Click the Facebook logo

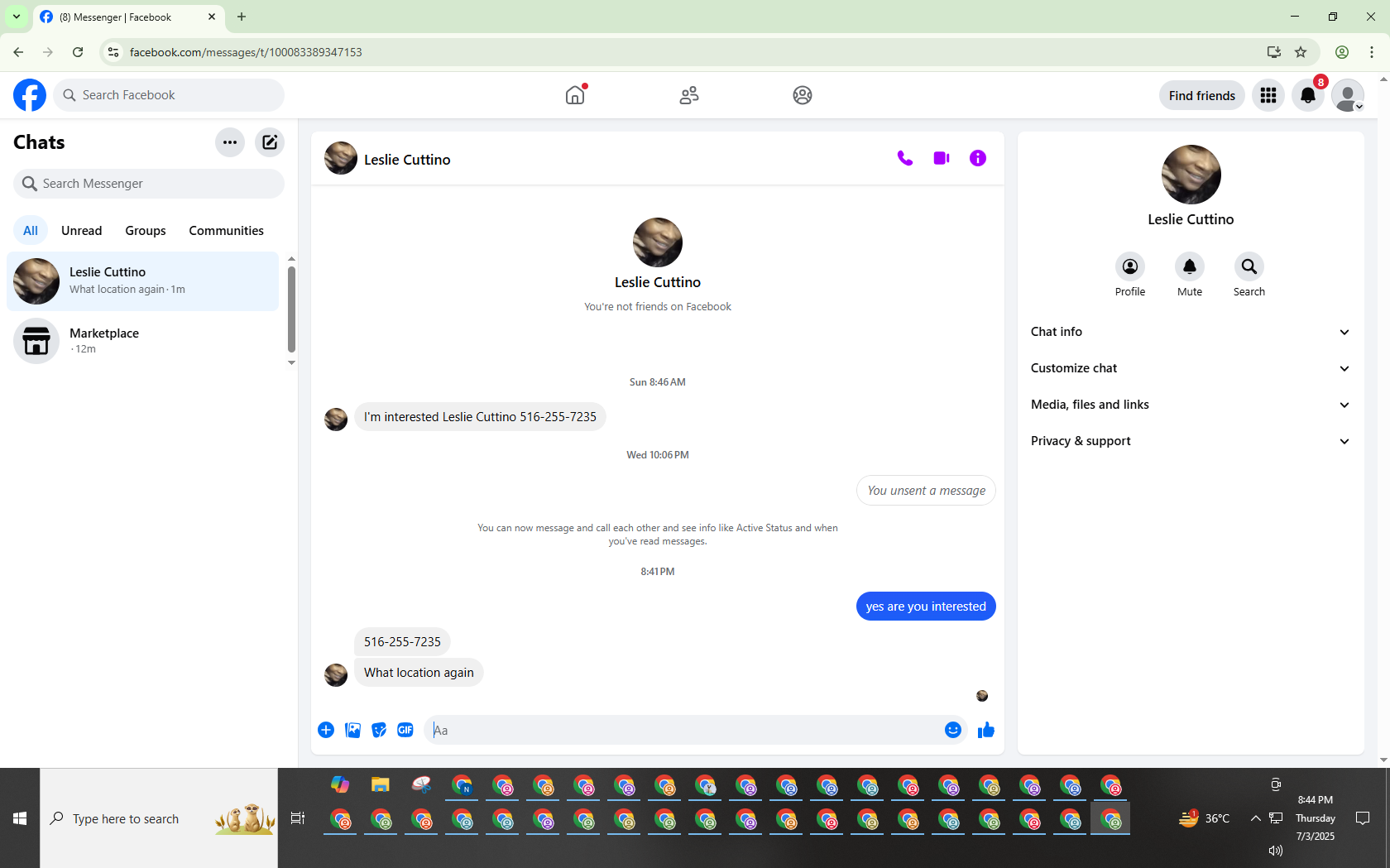(30, 95)
